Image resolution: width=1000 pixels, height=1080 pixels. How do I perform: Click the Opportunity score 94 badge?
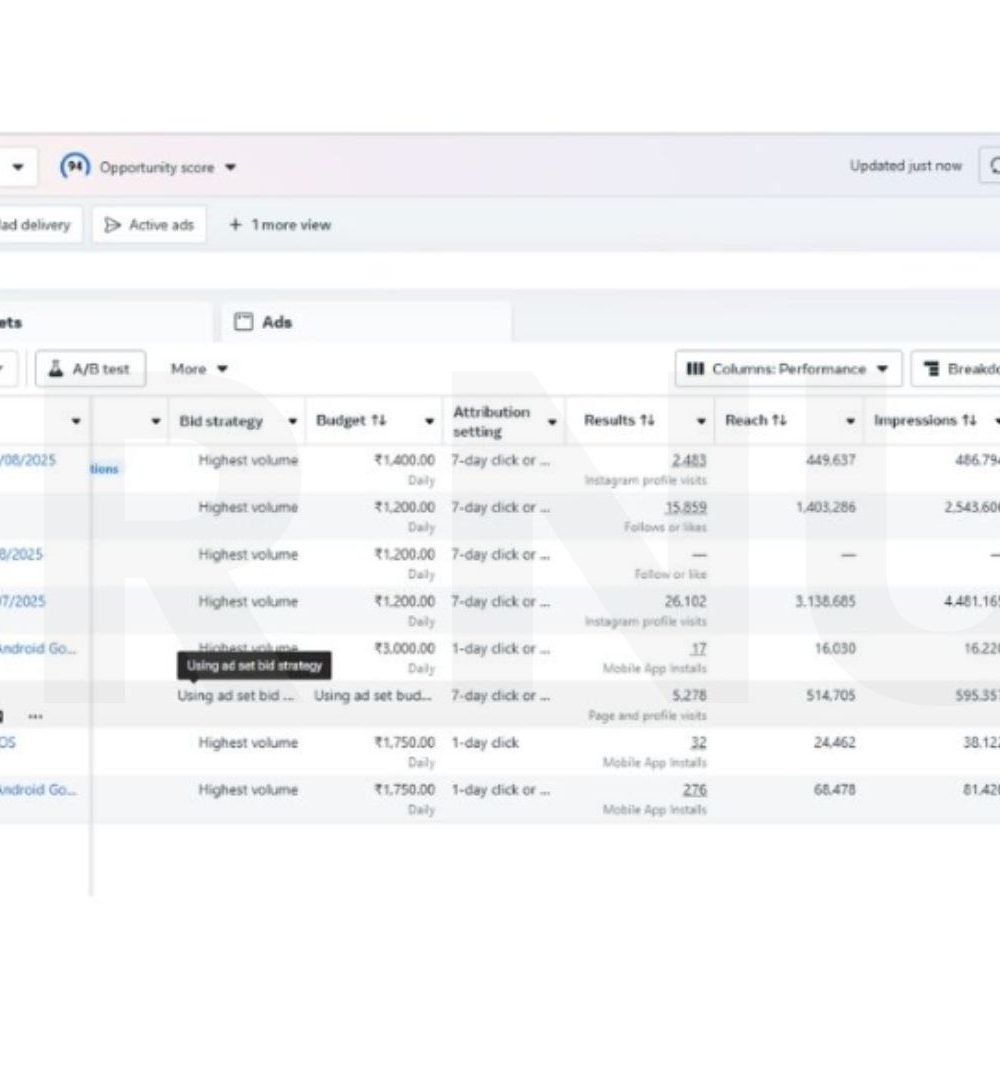(74, 166)
